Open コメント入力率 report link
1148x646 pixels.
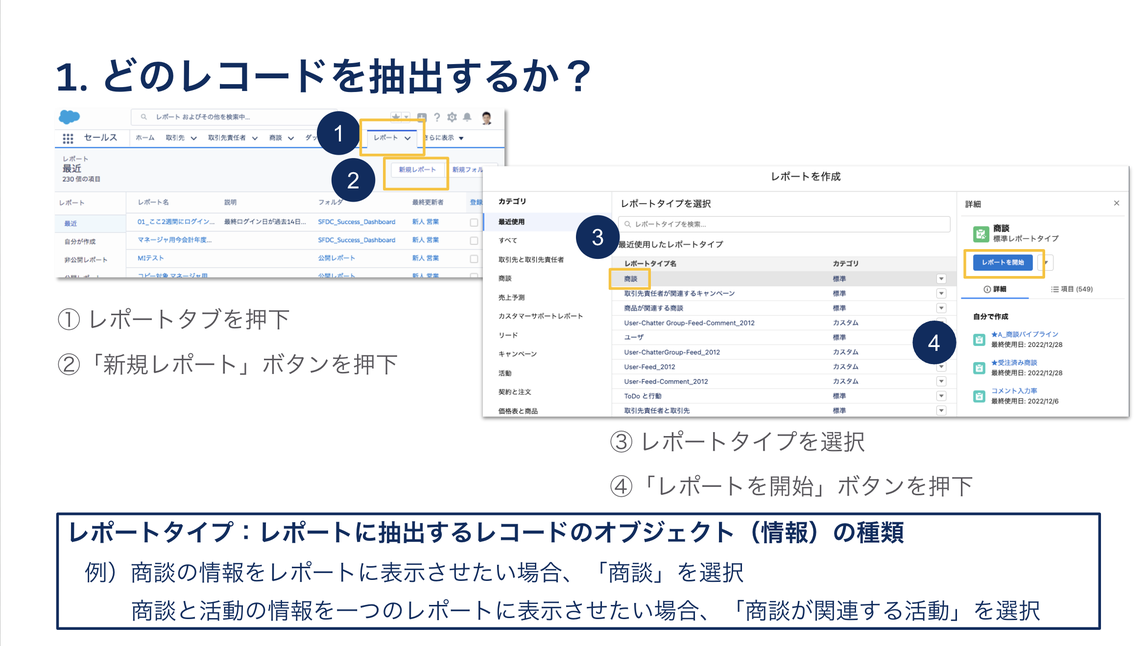pos(1014,391)
